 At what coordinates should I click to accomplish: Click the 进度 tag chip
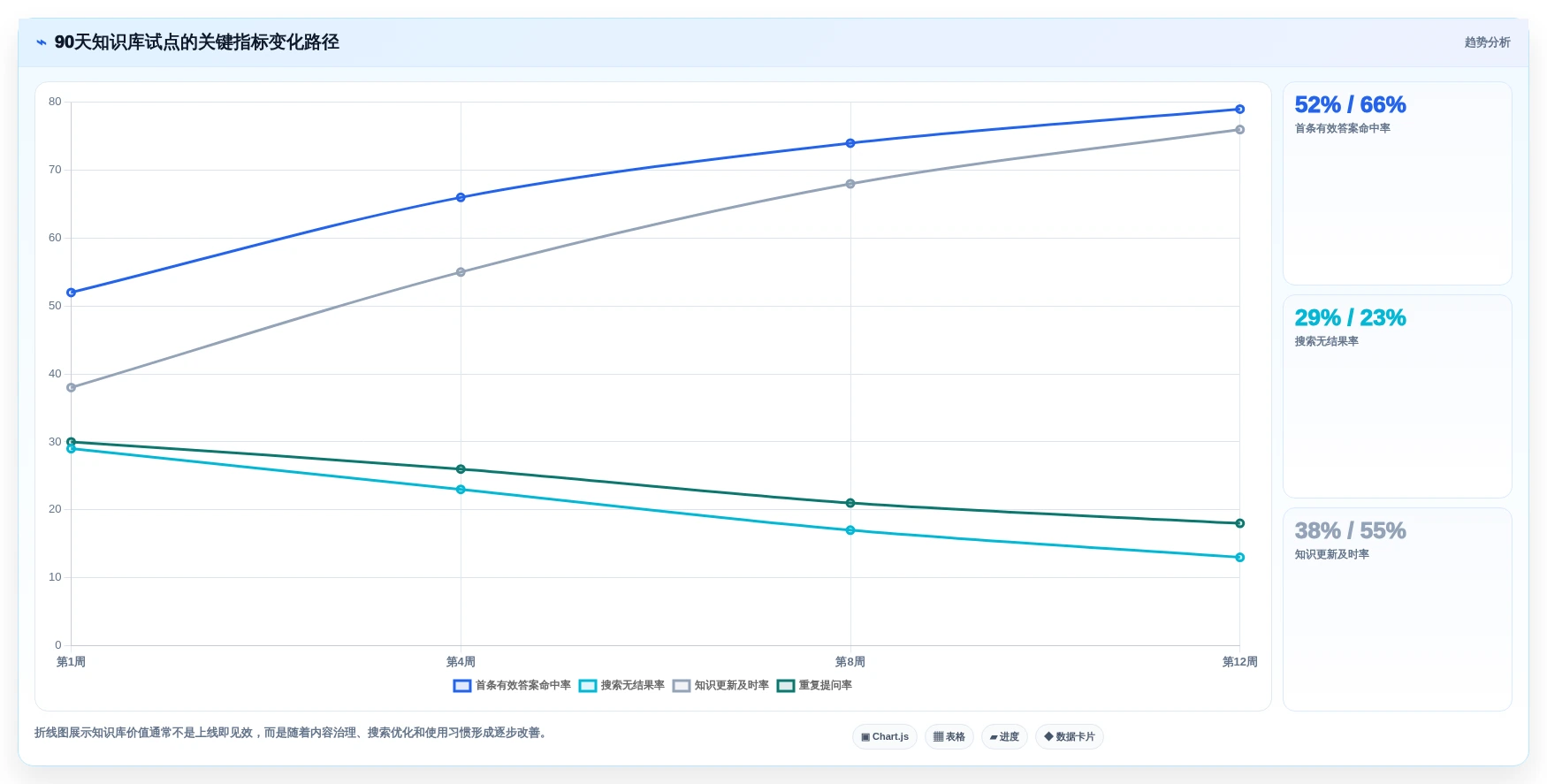pyautogui.click(x=1004, y=736)
